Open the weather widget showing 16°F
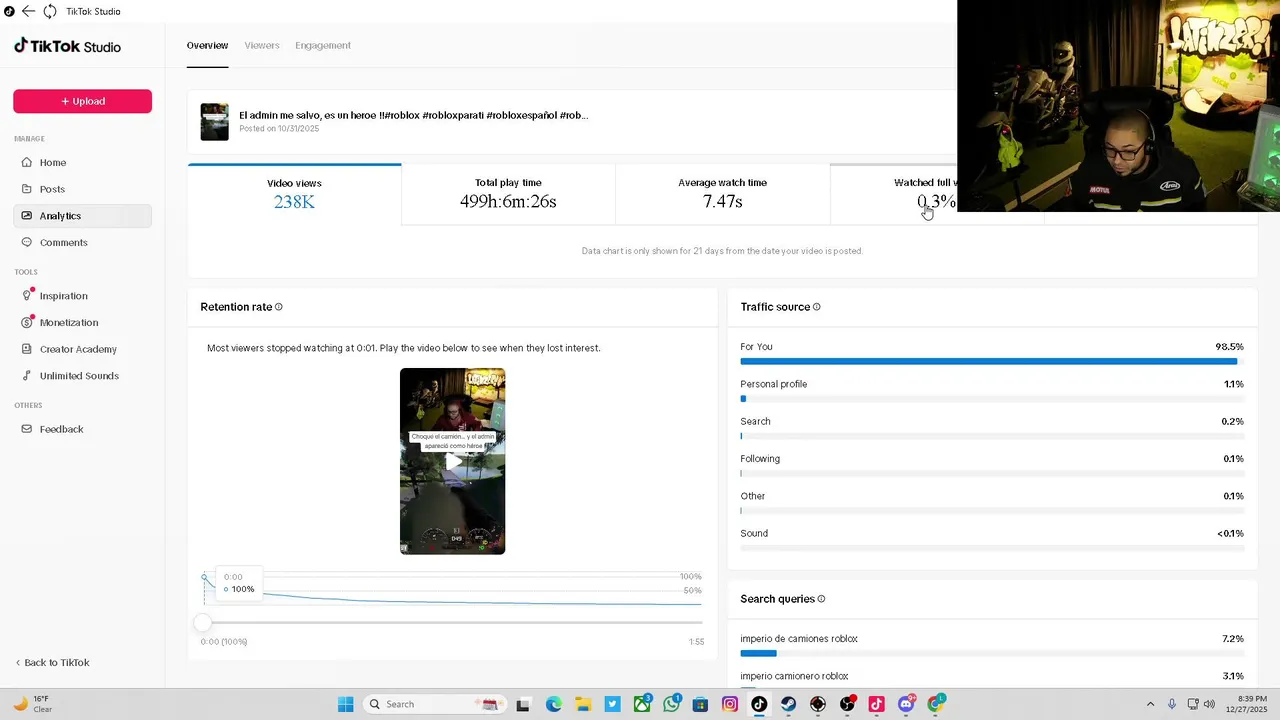The height and width of the screenshot is (720, 1280). pyautogui.click(x=31, y=704)
